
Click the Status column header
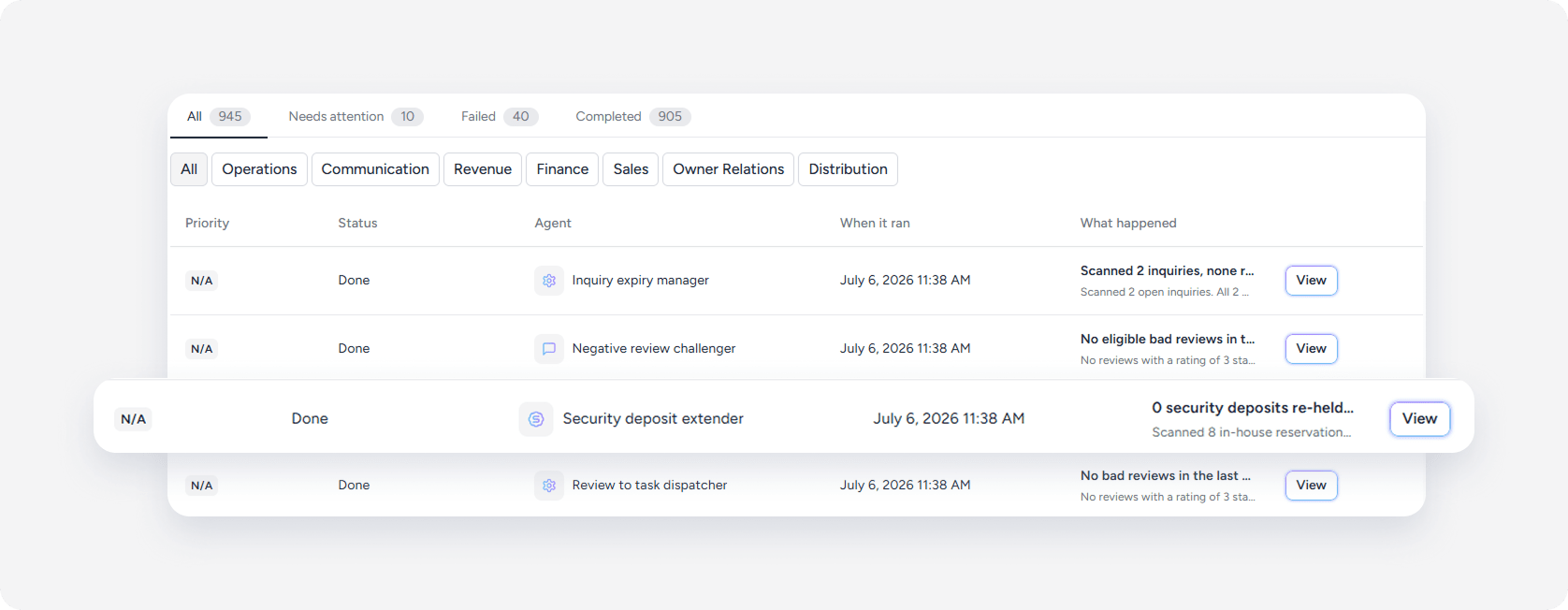click(x=357, y=224)
